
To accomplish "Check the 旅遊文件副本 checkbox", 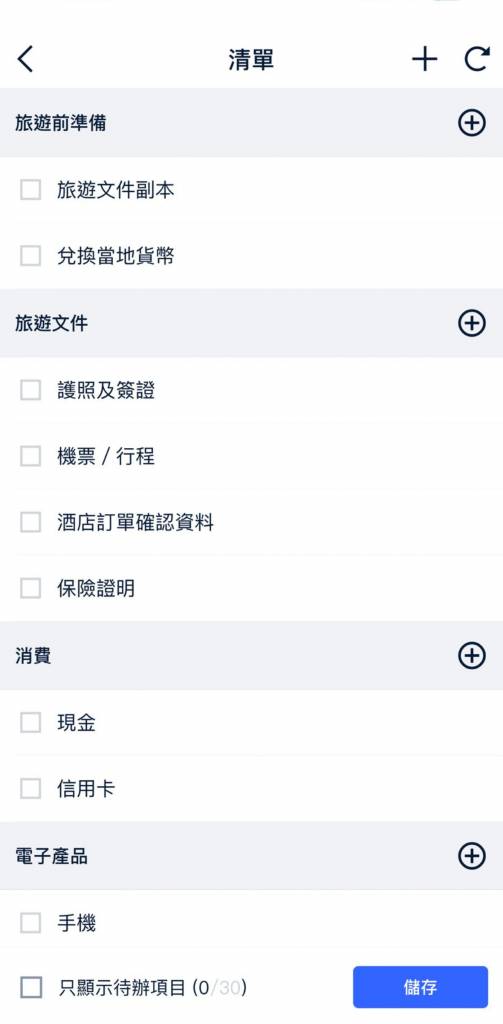I will coord(31,190).
